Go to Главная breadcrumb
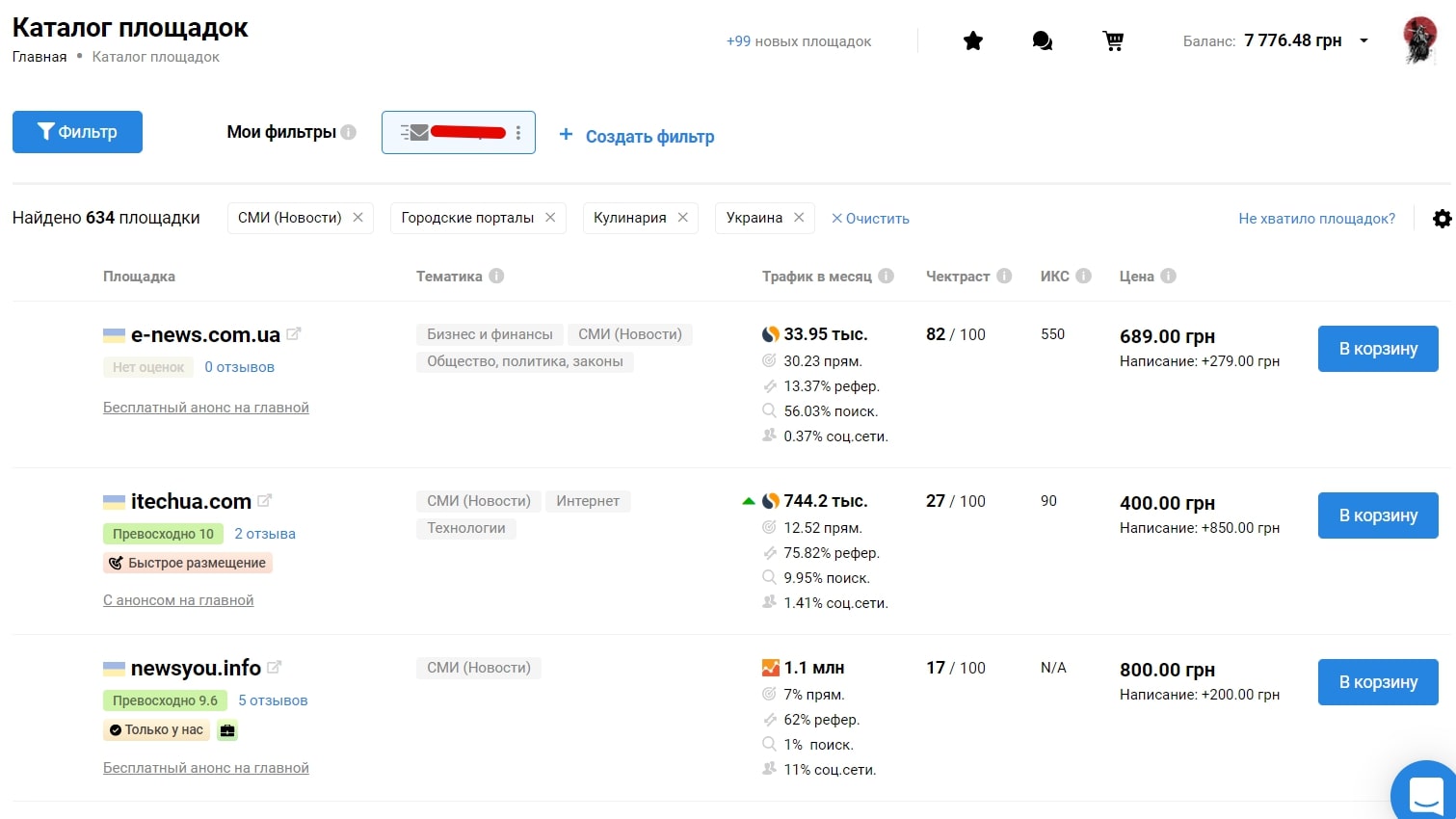 [x=40, y=57]
